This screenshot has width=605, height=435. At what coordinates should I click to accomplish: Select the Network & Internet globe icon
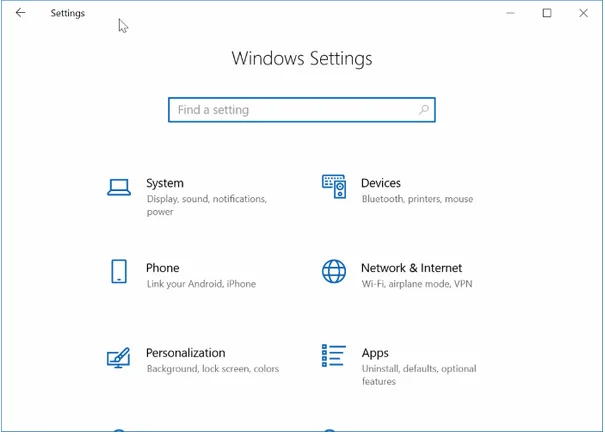click(334, 271)
